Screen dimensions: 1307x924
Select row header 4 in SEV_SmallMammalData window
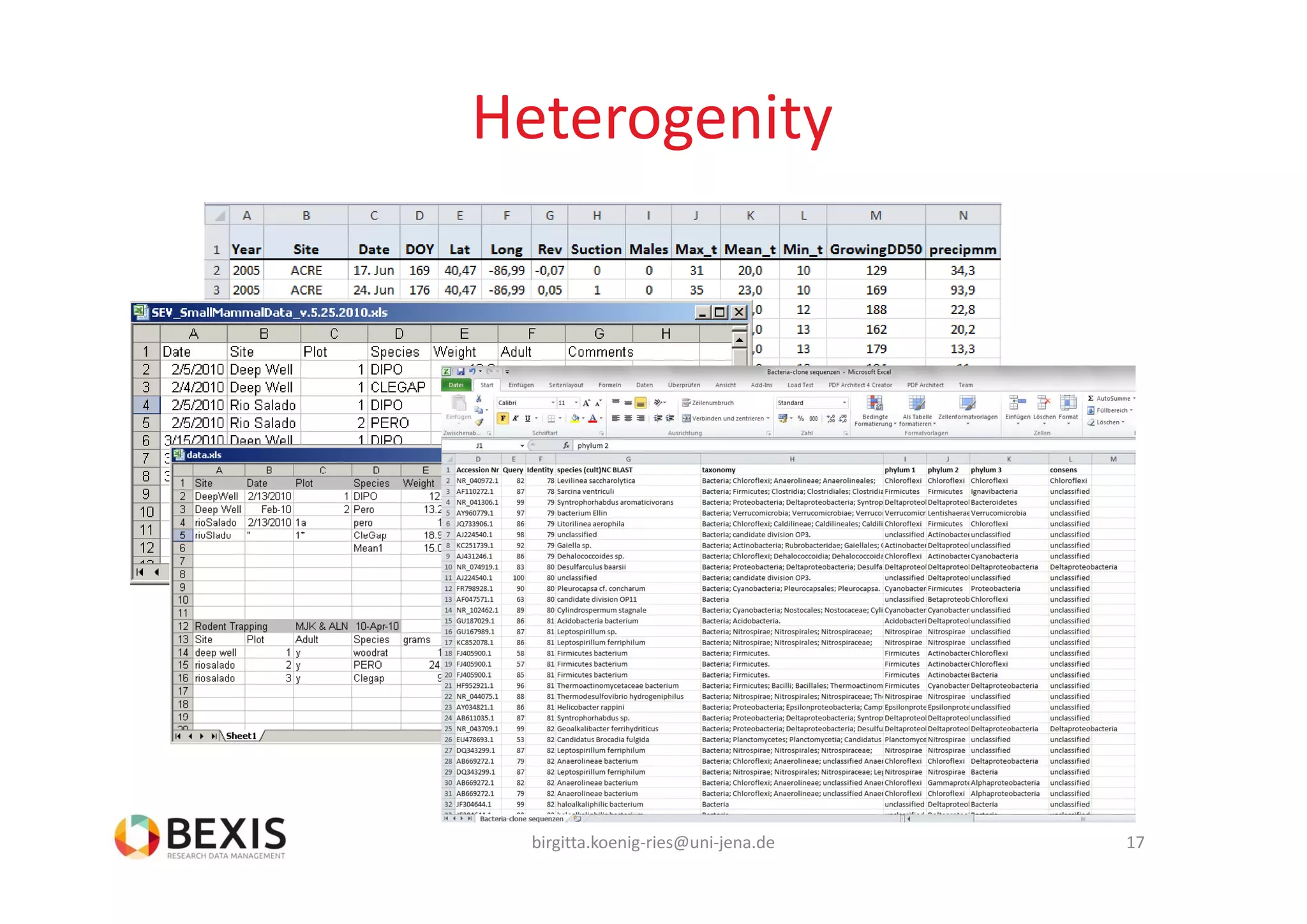click(146, 405)
